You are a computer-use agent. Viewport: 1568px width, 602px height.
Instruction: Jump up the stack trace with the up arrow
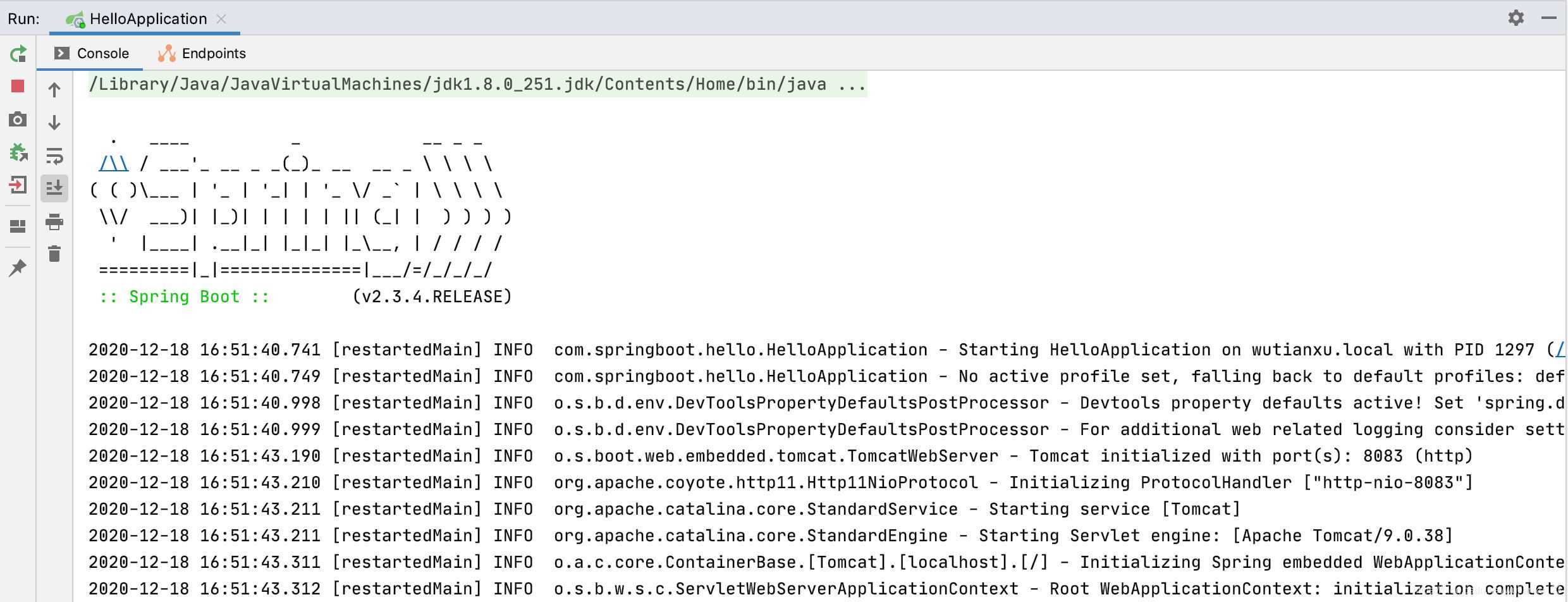point(54,90)
